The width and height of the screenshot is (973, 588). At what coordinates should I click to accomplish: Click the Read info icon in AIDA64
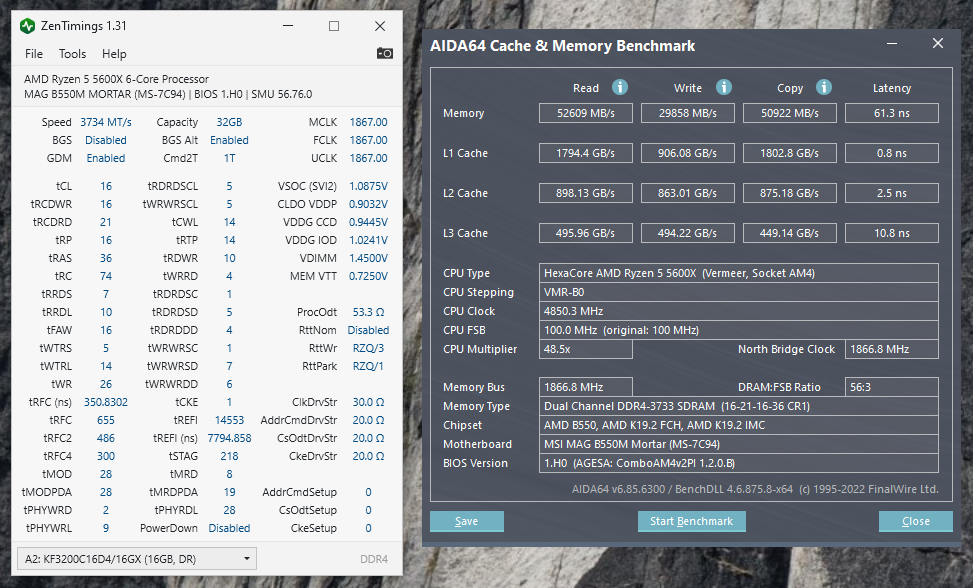point(620,87)
